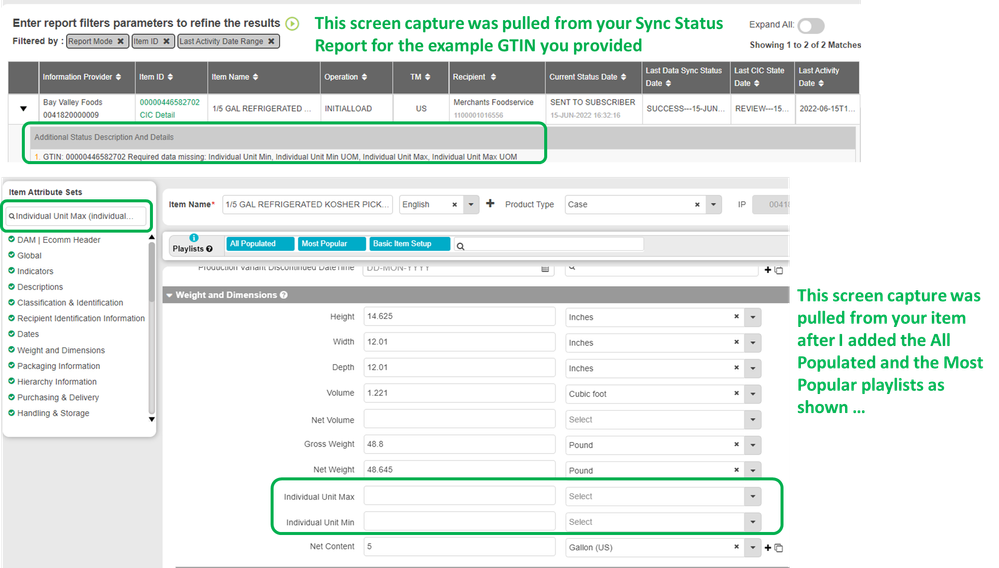This screenshot has width=999, height=568.
Task: Select Recipient Identification Information attribute set
Action: click(x=81, y=318)
